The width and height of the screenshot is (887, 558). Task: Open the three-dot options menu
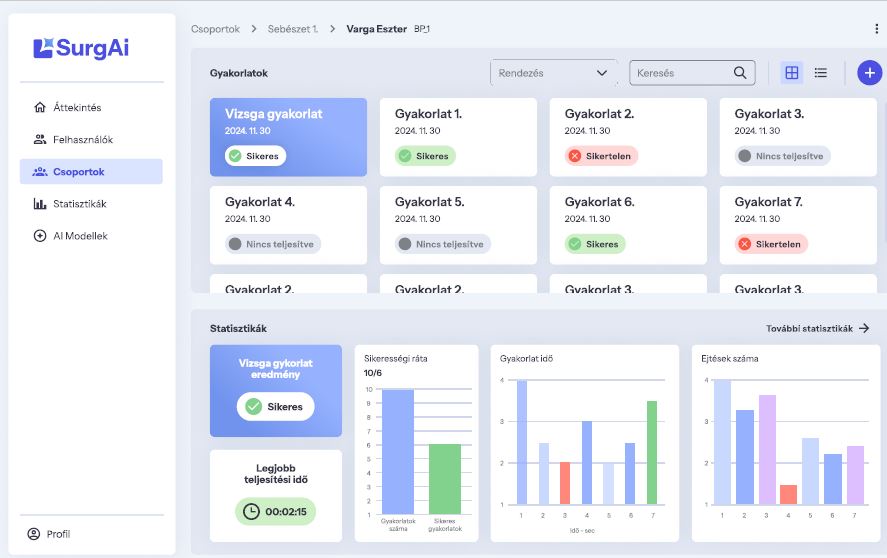point(876,29)
